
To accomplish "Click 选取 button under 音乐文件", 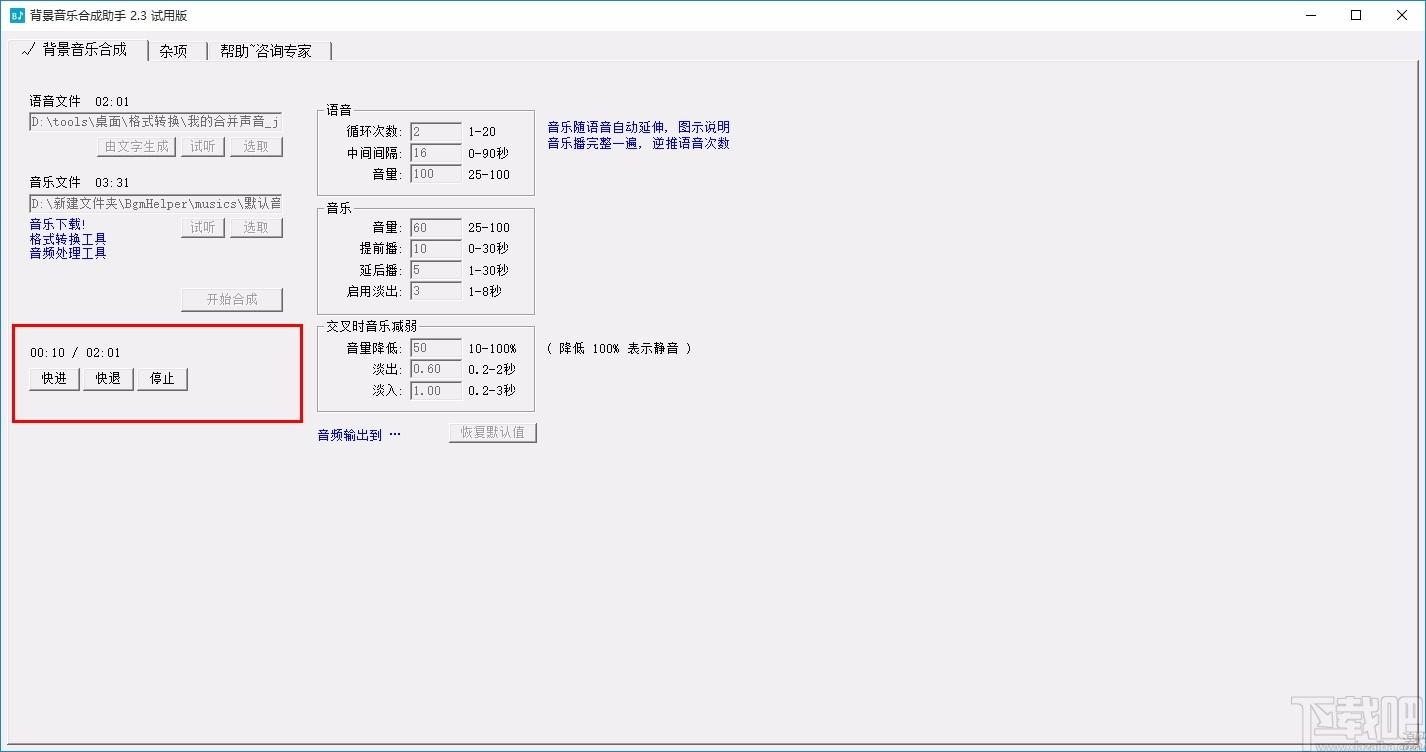I will coord(256,227).
